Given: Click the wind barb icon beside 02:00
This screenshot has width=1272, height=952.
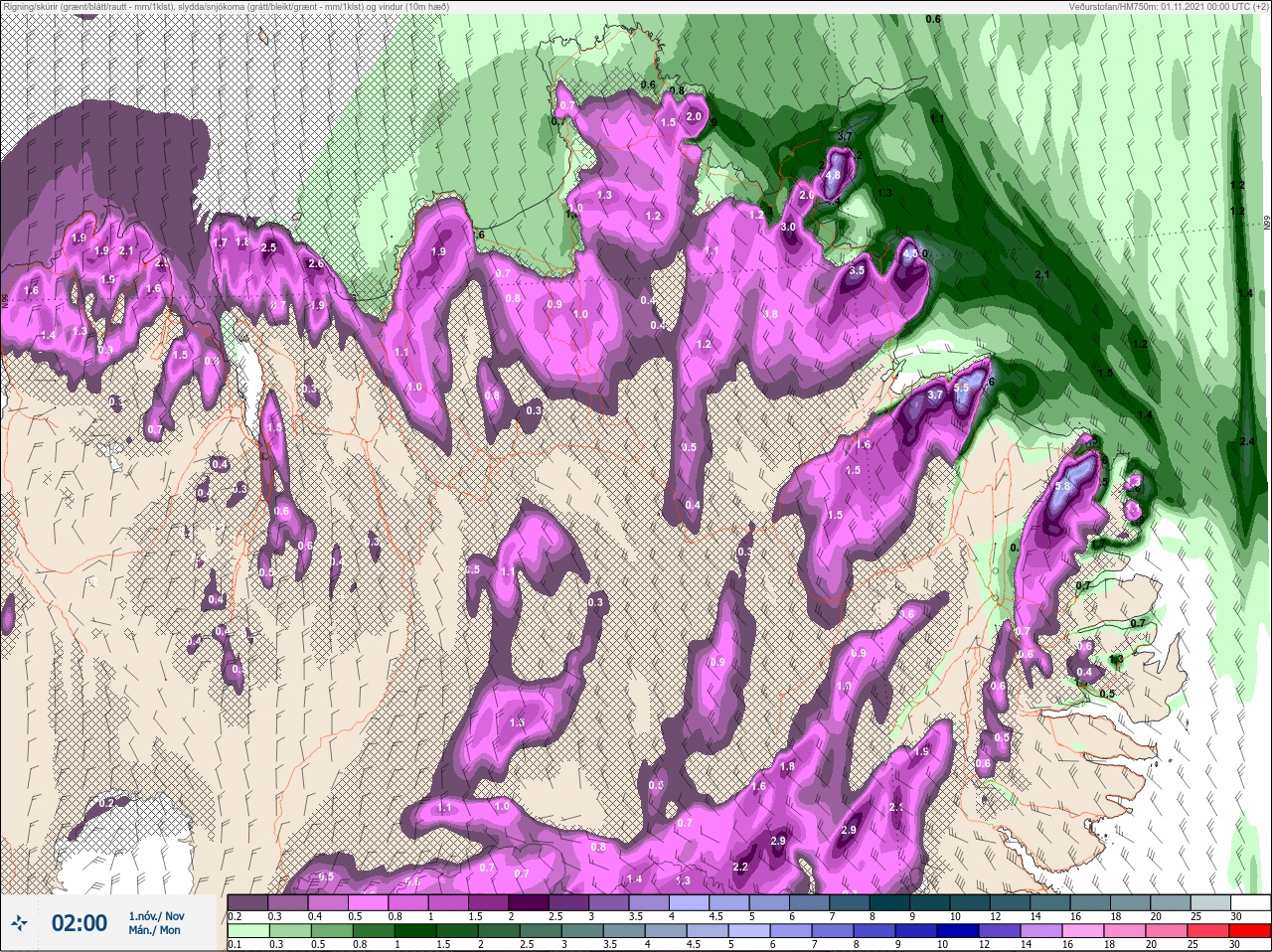Looking at the screenshot, I should point(20,923).
